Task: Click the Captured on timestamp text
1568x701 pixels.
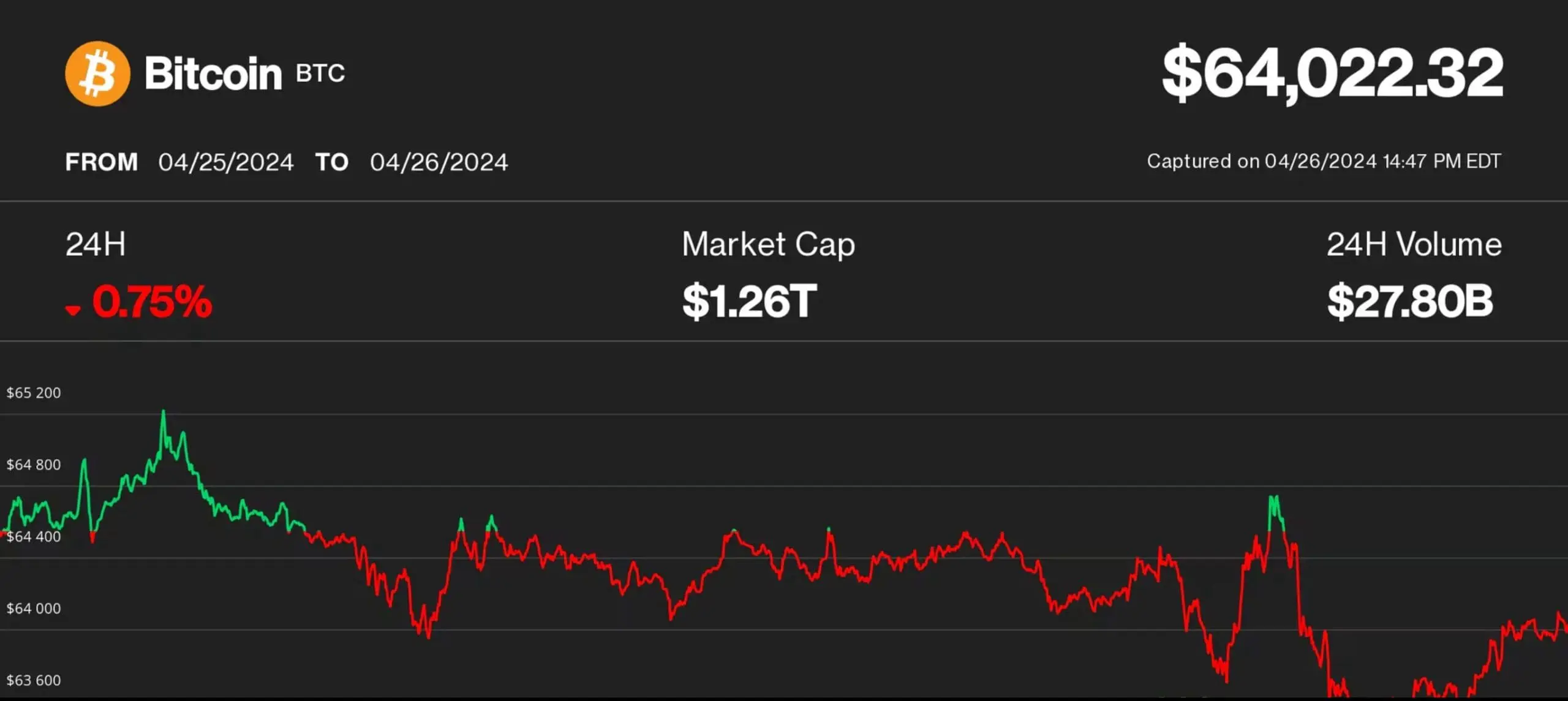Action: (x=1324, y=161)
